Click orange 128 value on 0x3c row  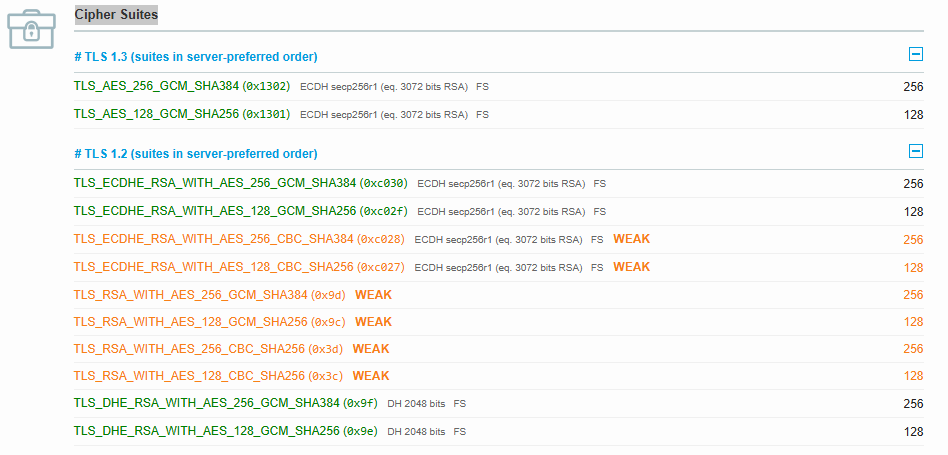(914, 376)
